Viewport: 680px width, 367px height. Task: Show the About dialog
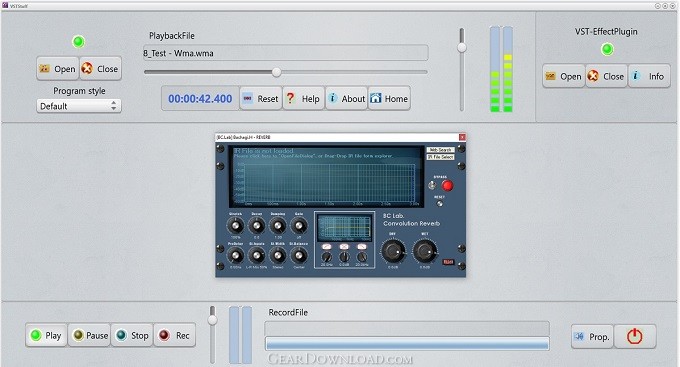click(x=346, y=98)
